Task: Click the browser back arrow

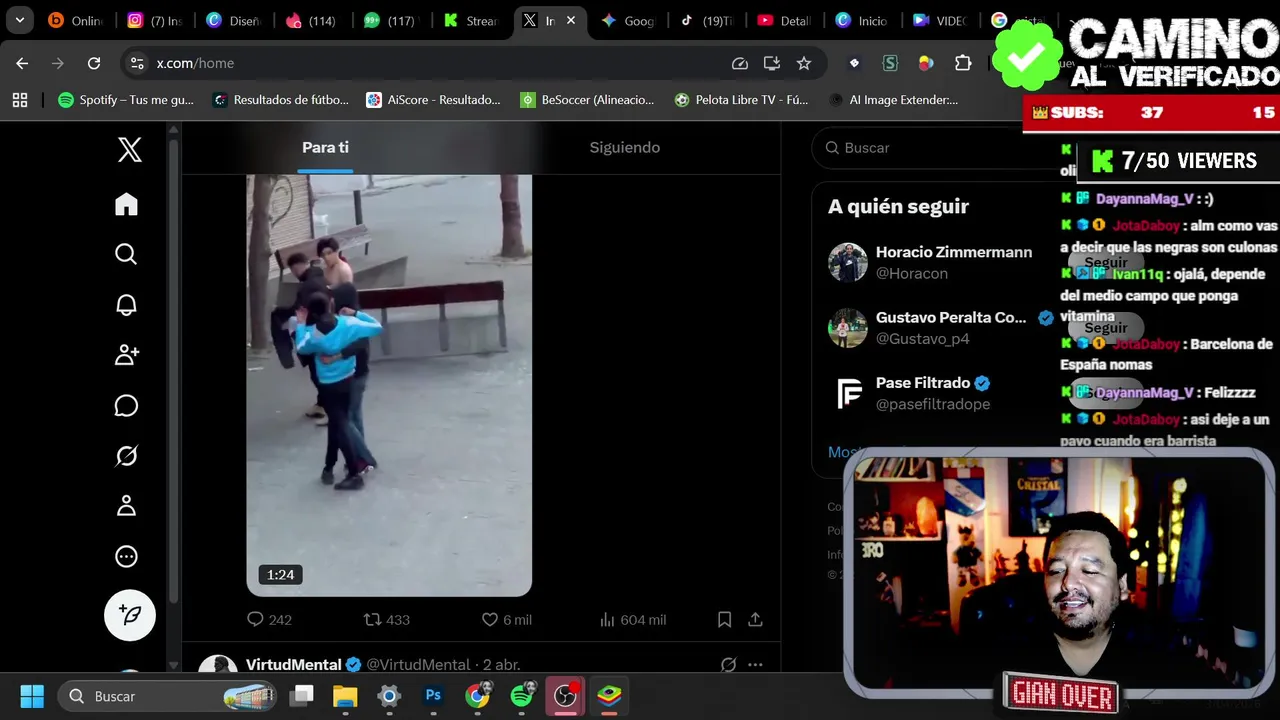Action: pyautogui.click(x=22, y=63)
